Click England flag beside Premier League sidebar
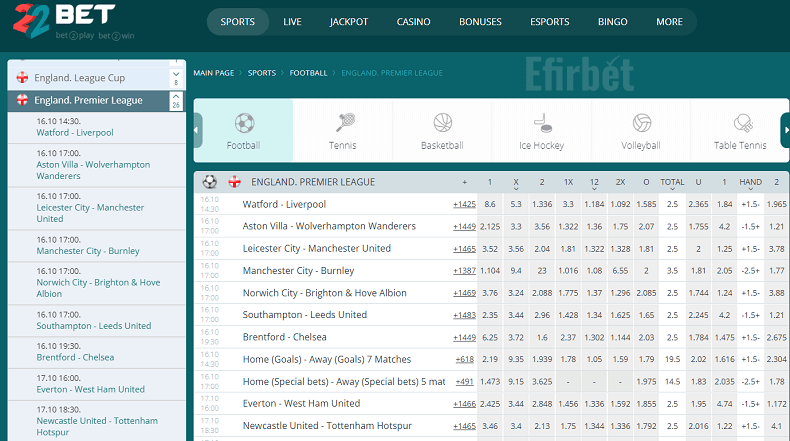Viewport: 790px width, 441px height. [22, 100]
